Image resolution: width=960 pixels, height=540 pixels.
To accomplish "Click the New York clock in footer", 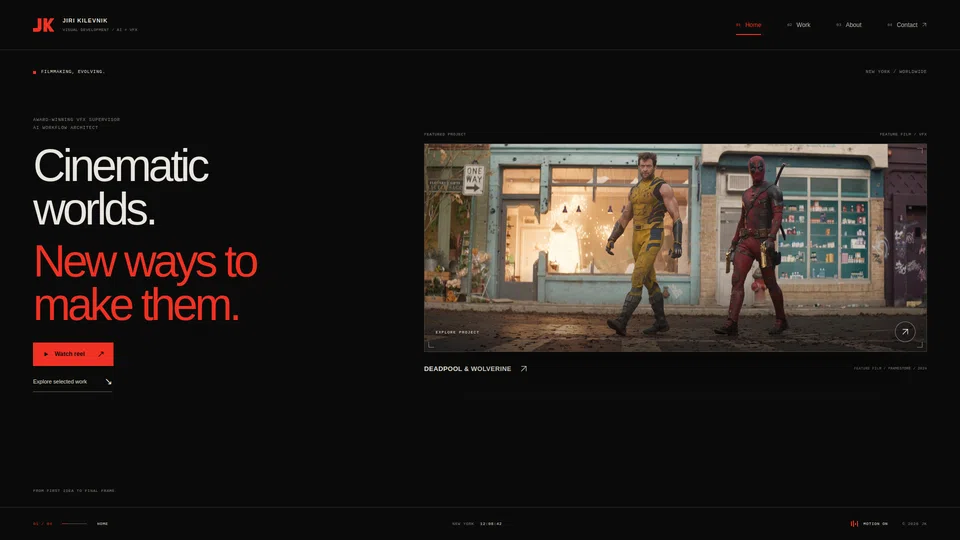I will (477, 524).
